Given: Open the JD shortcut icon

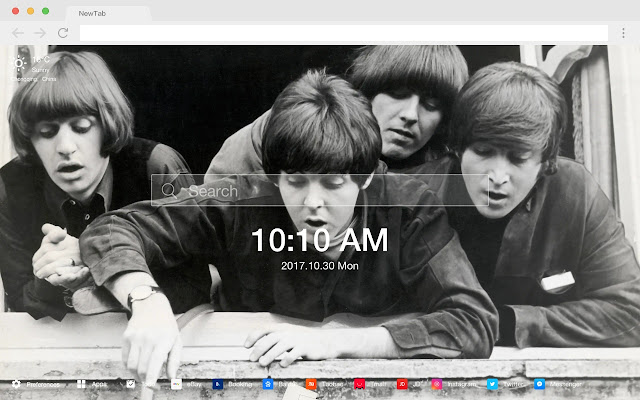Looking at the screenshot, I should click(x=402, y=384).
